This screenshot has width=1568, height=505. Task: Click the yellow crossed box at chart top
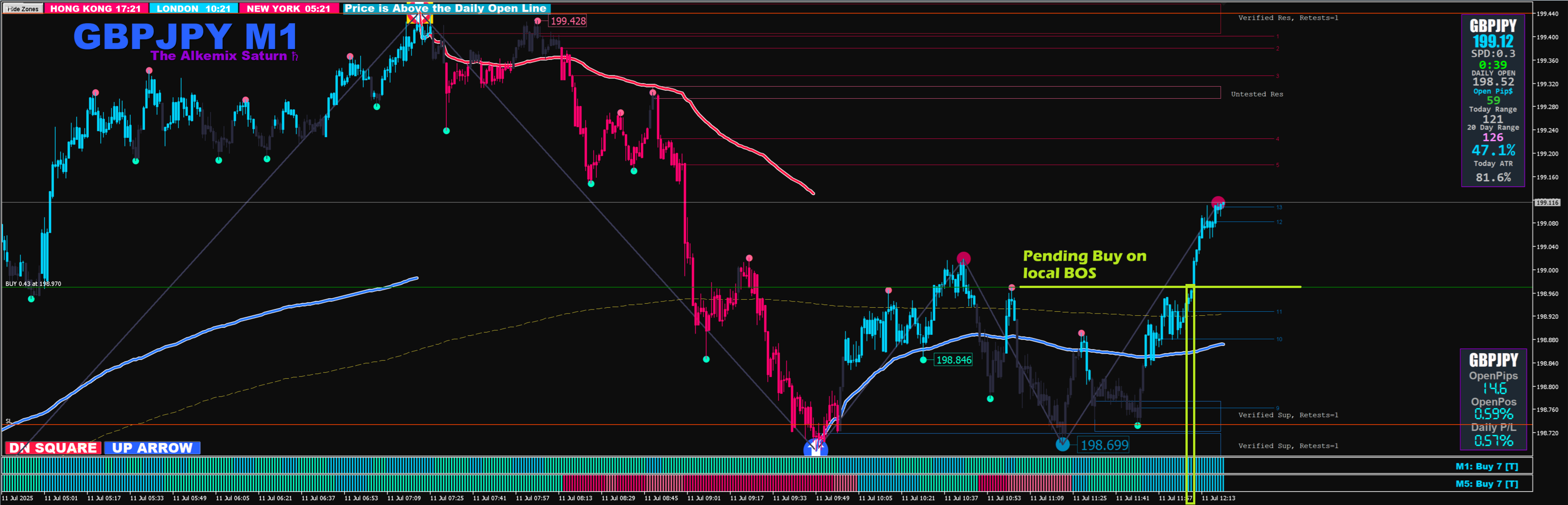[420, 18]
